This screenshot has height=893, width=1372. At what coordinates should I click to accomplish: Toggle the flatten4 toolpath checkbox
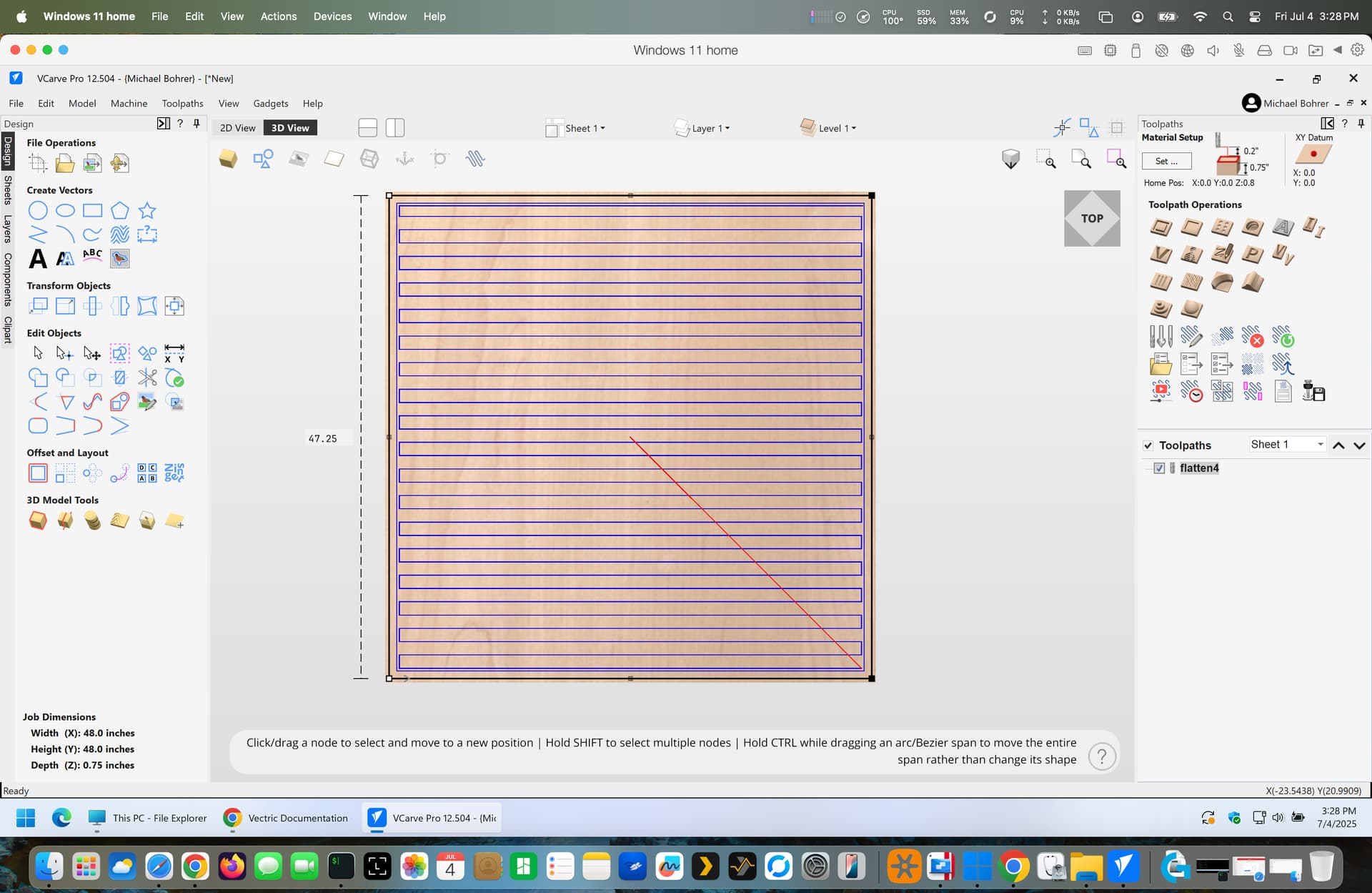(1160, 468)
